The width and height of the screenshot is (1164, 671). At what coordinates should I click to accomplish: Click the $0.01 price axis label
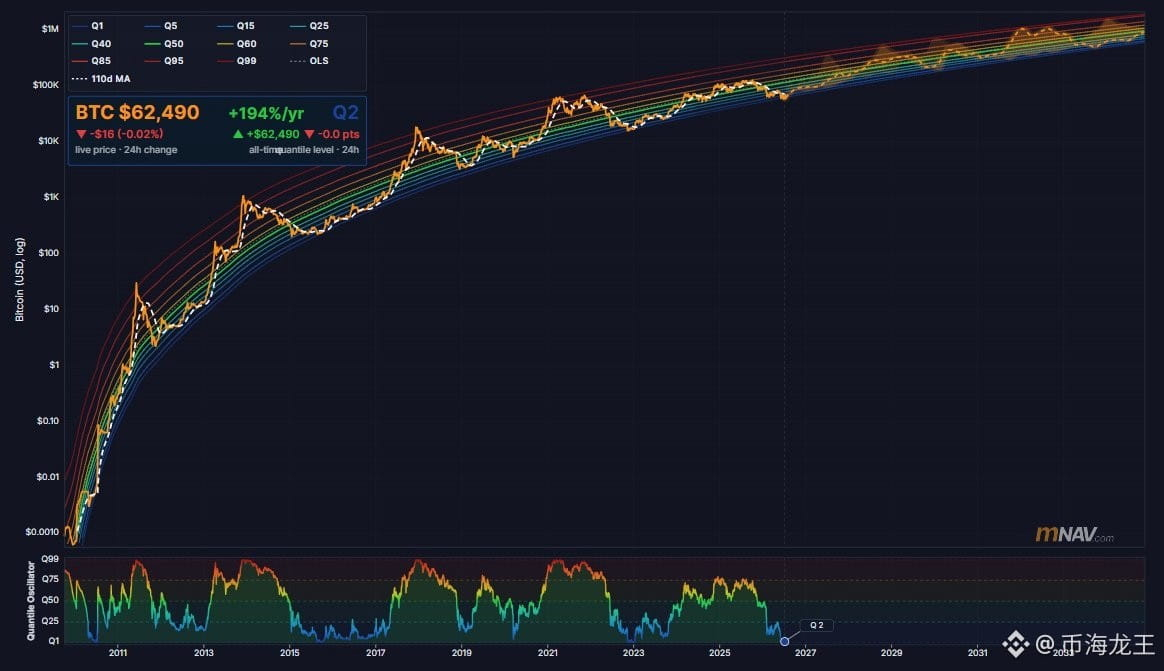click(48, 477)
